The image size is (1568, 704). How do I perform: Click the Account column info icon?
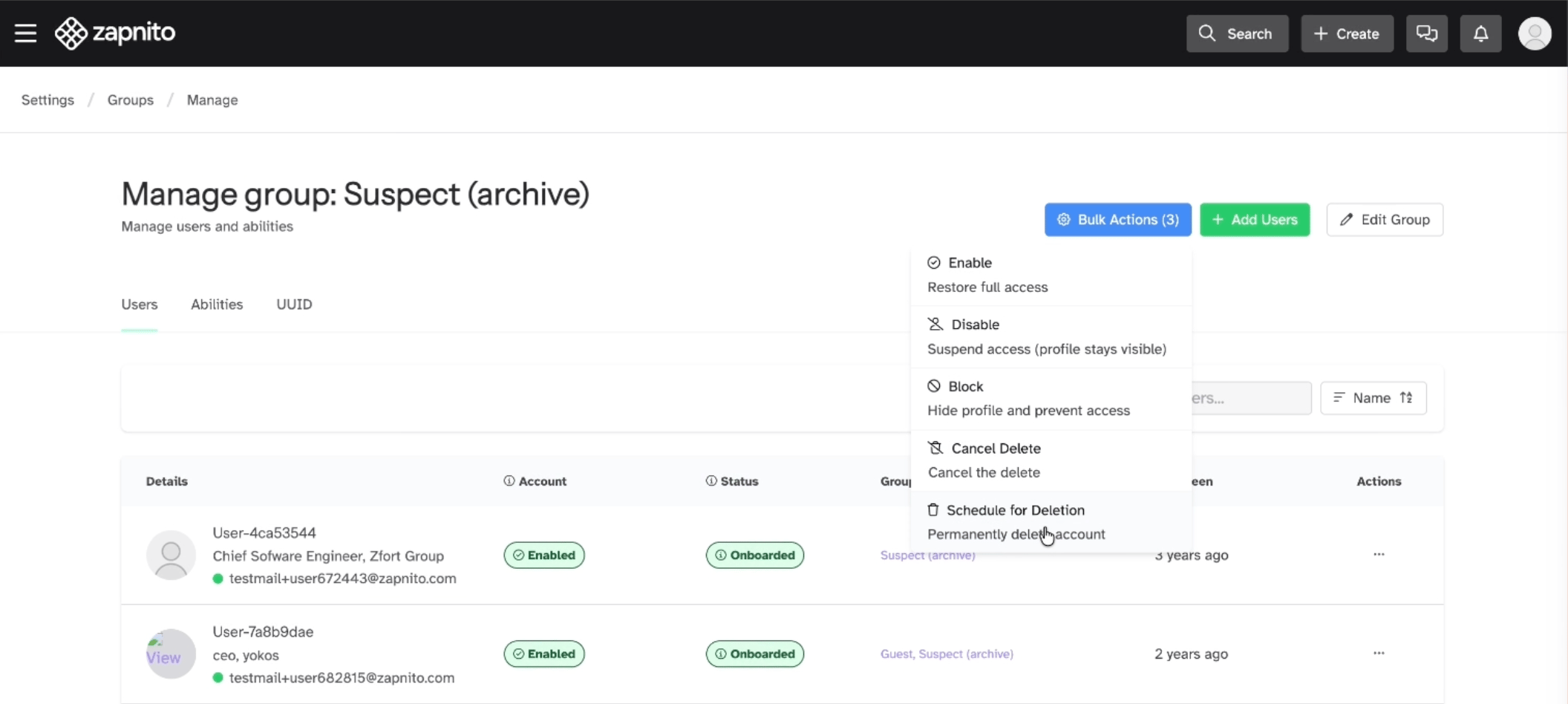[509, 481]
